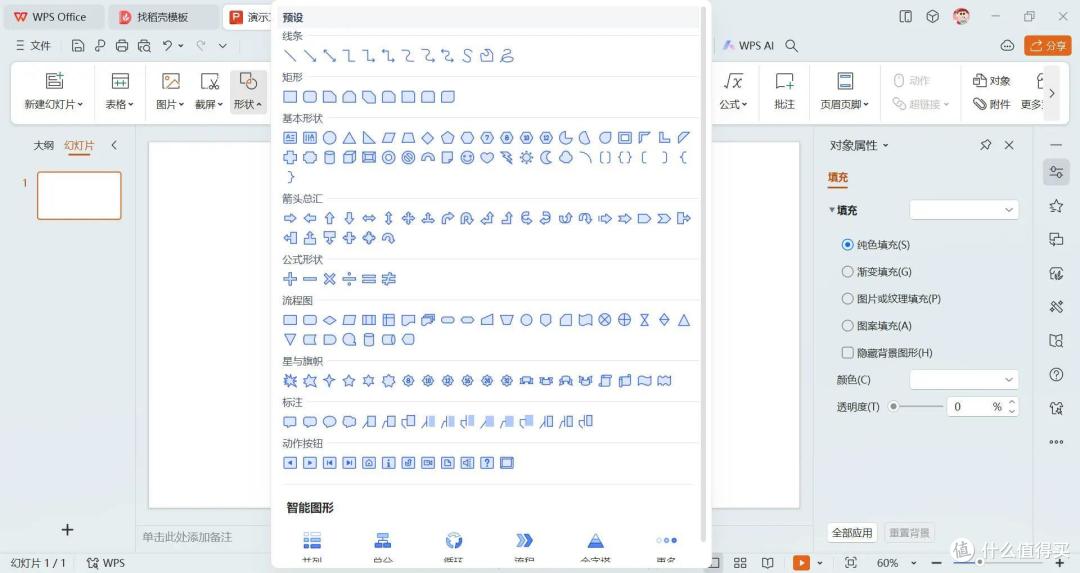Image resolution: width=1080 pixels, height=573 pixels.
Task: Choose the smiley face shape
Action: 467,158
